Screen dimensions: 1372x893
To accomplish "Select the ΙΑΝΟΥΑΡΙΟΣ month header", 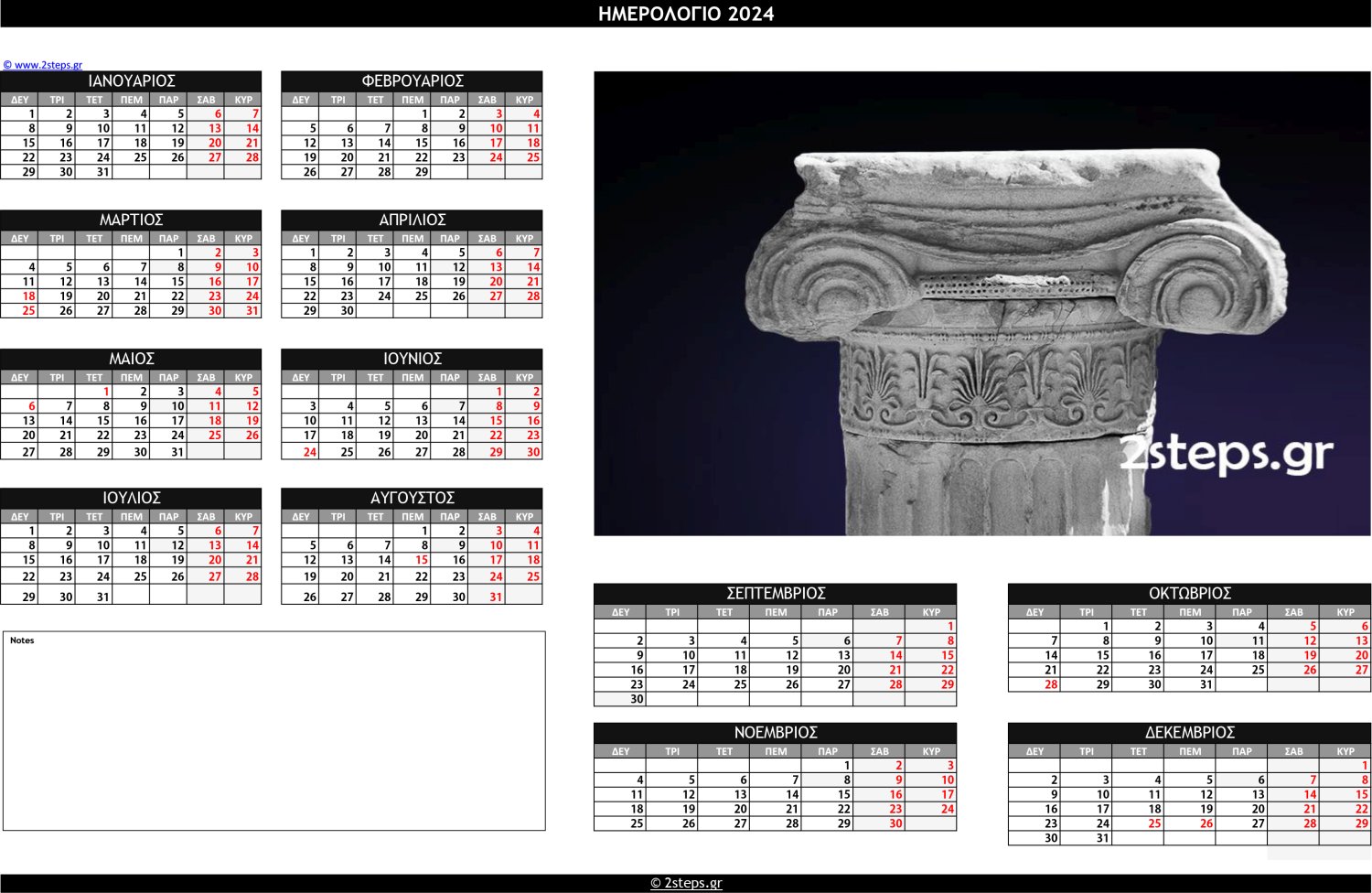I will click(131, 81).
